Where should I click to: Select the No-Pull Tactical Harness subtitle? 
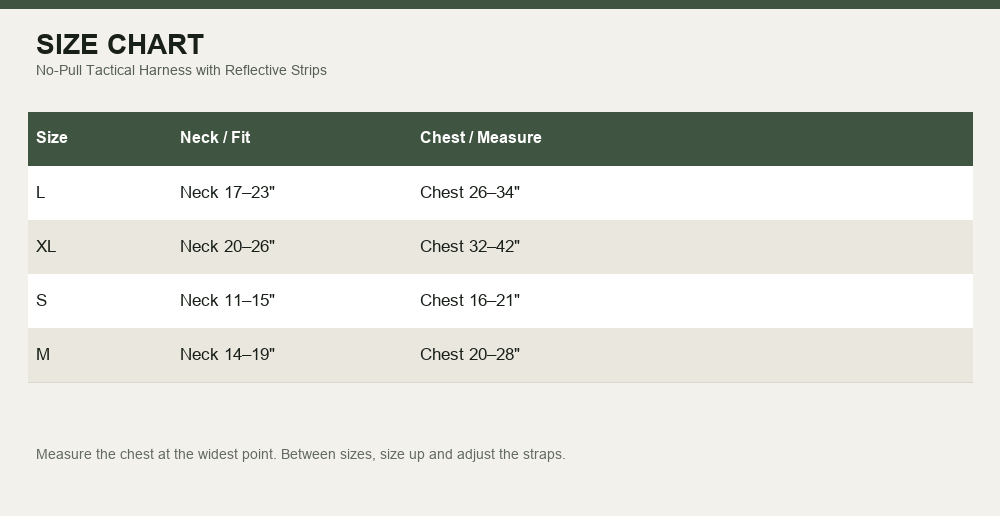pyautogui.click(x=181, y=70)
